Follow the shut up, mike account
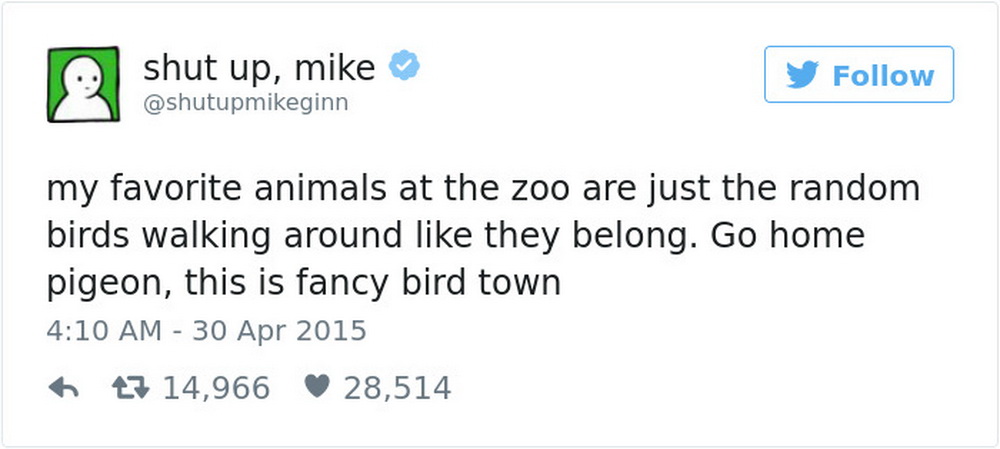 pos(859,74)
